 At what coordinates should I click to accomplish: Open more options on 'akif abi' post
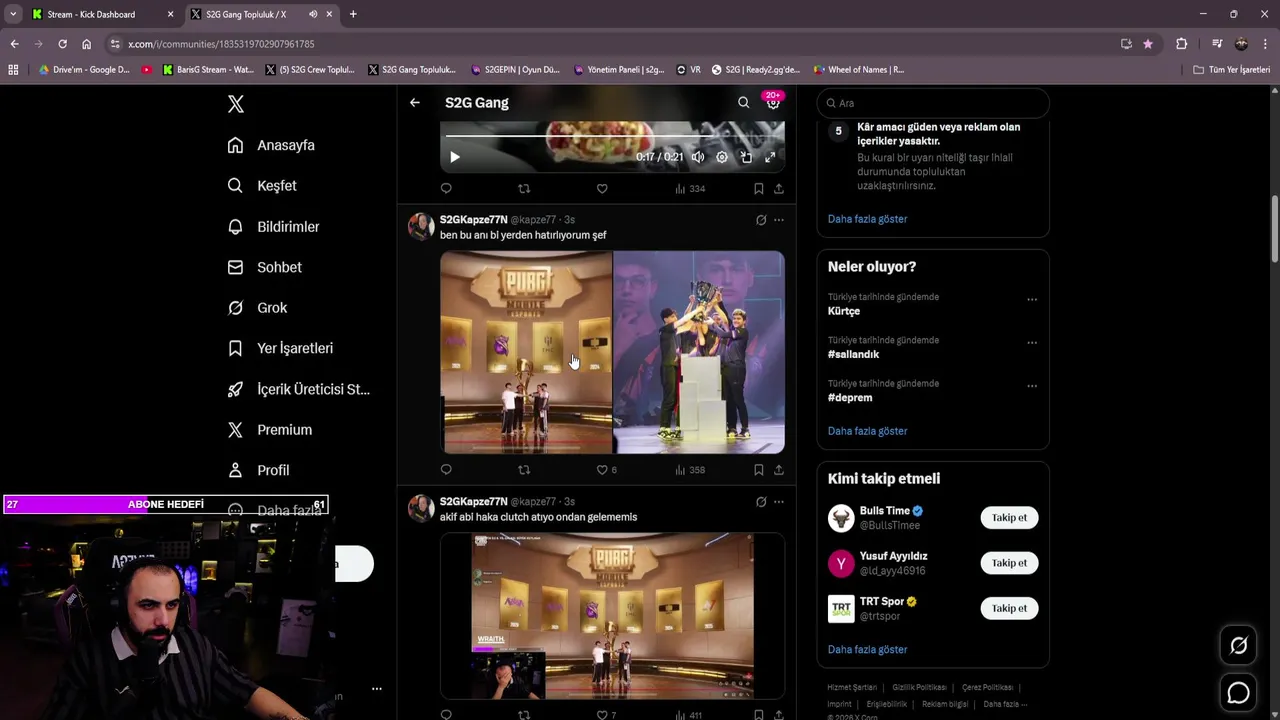click(779, 502)
